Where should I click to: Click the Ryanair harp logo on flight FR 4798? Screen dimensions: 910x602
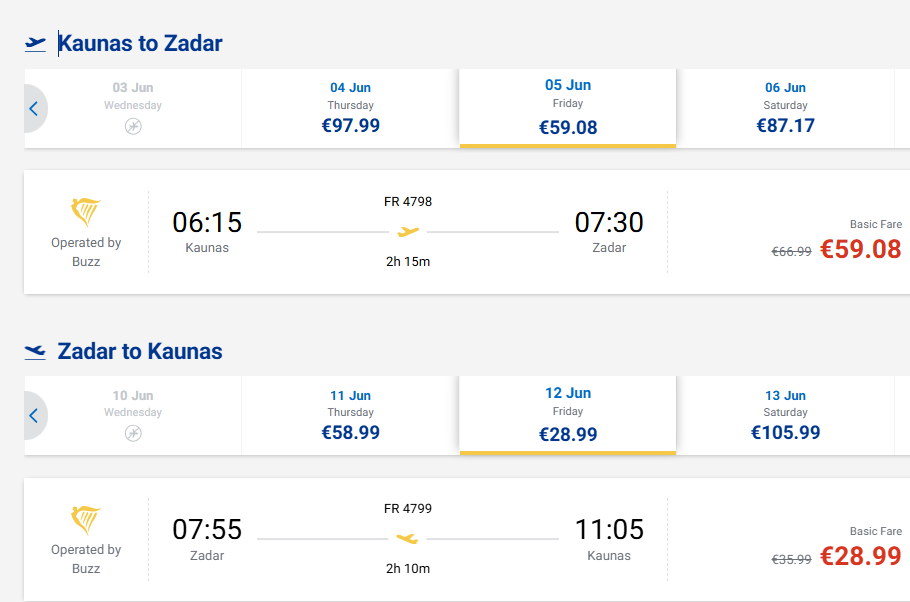[x=86, y=212]
